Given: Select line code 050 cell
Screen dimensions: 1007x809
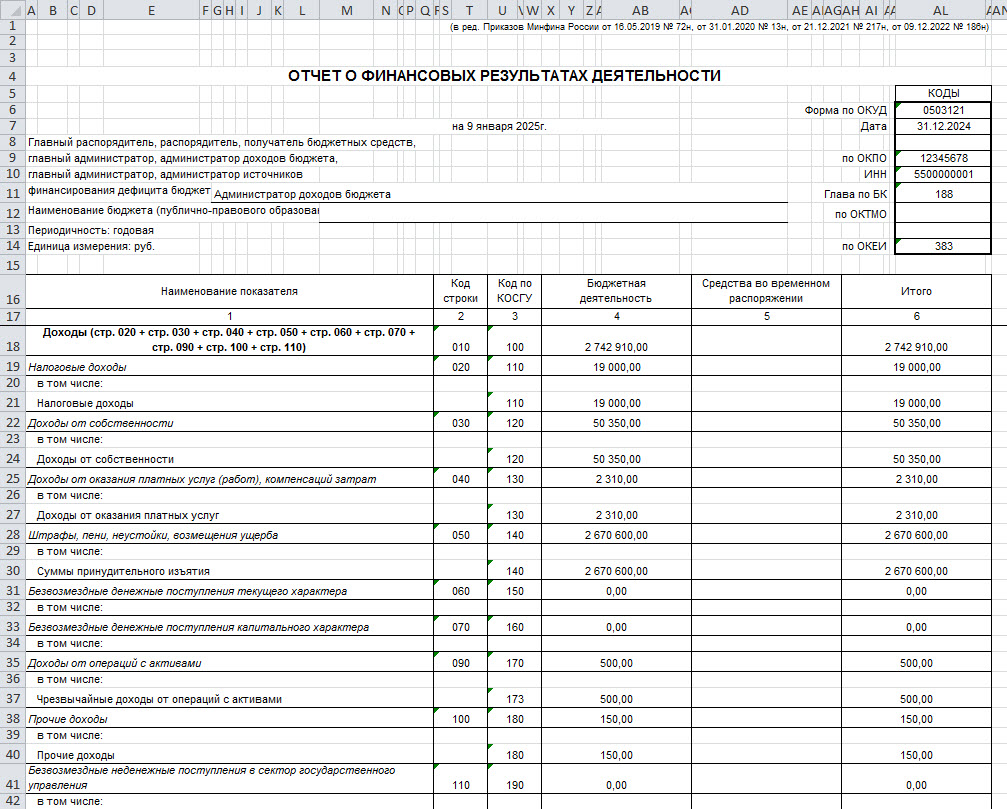Looking at the screenshot, I should (x=460, y=535).
